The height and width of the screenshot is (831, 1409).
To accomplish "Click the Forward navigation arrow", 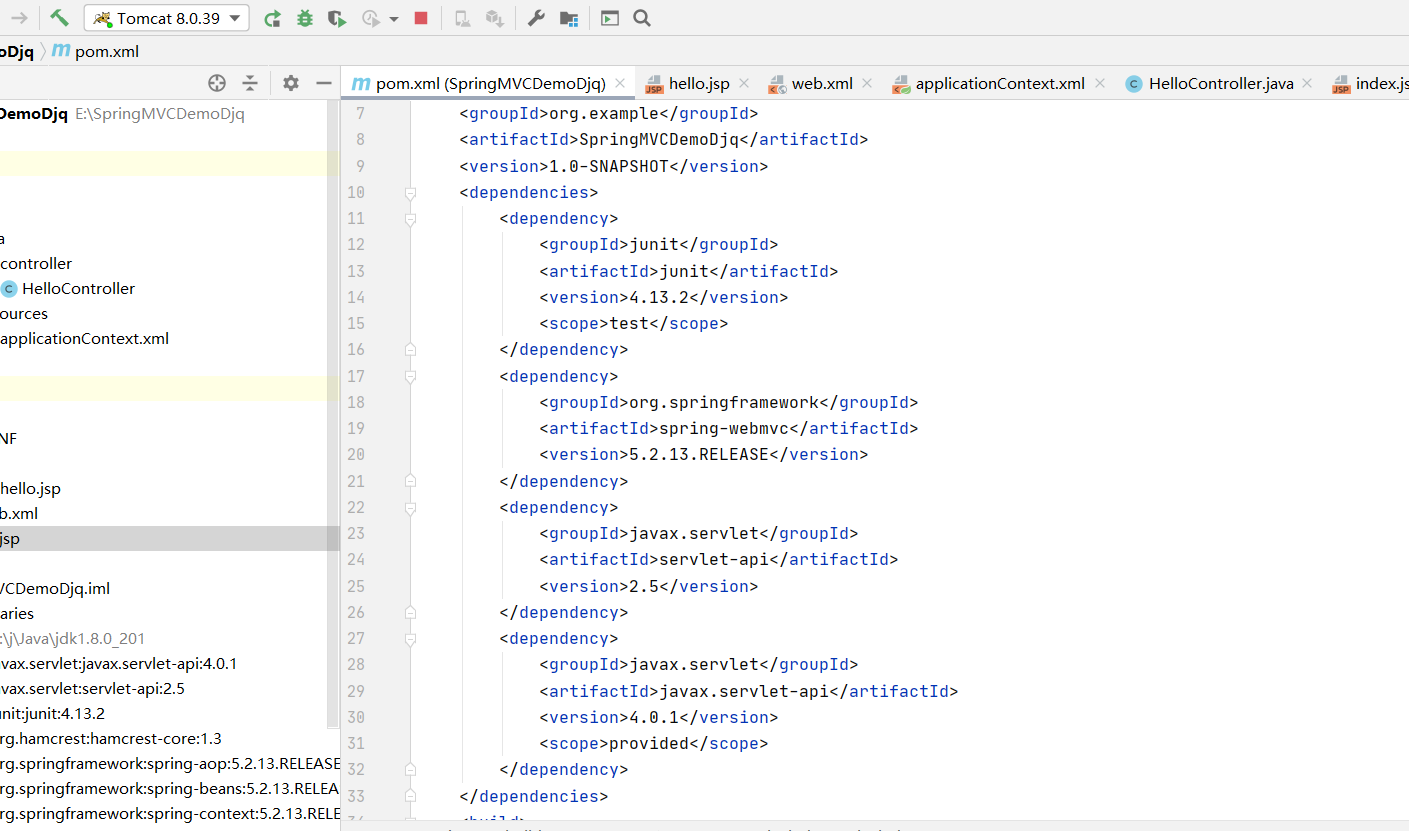I will pos(19,18).
